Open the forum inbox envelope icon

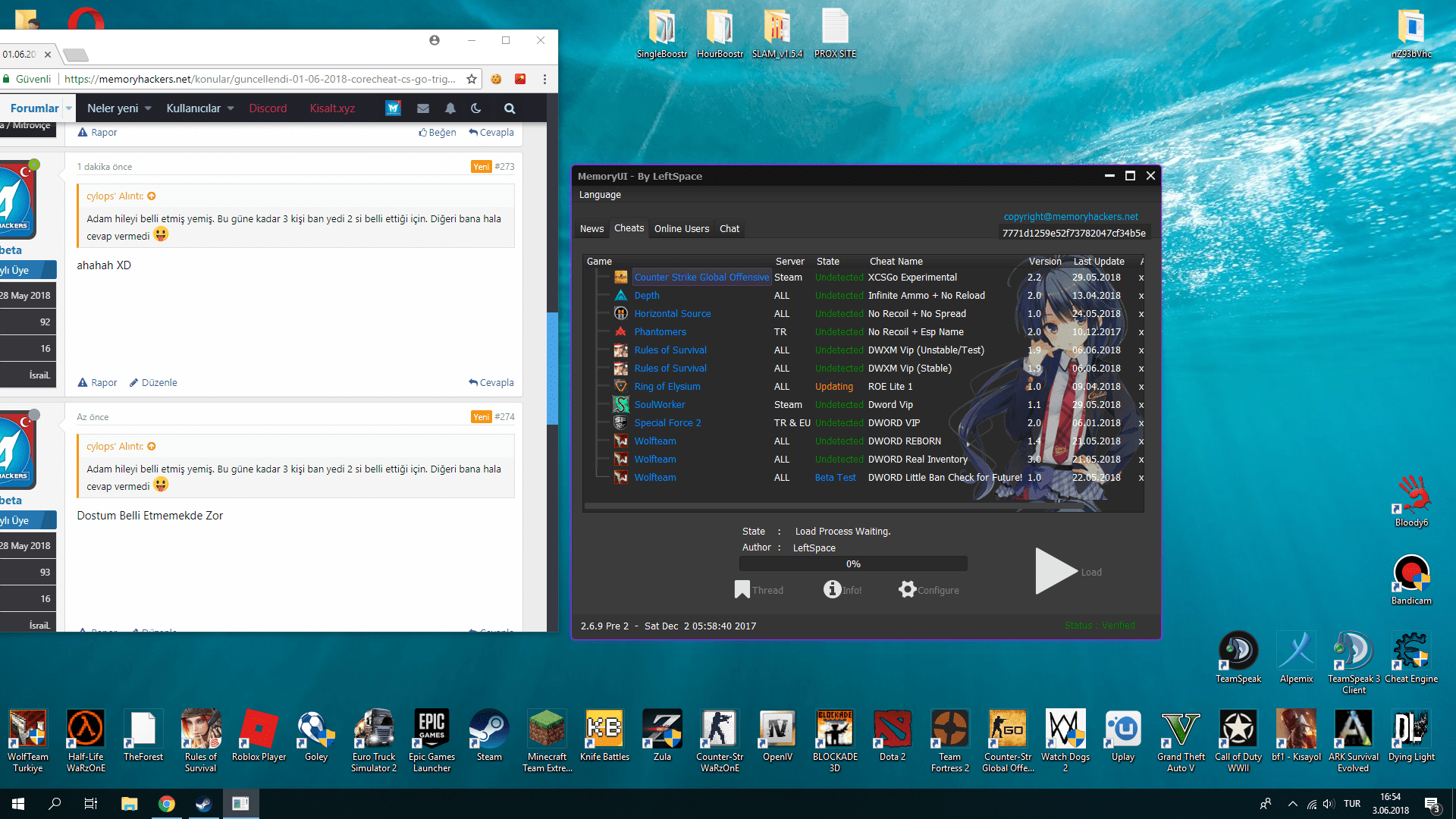point(423,108)
